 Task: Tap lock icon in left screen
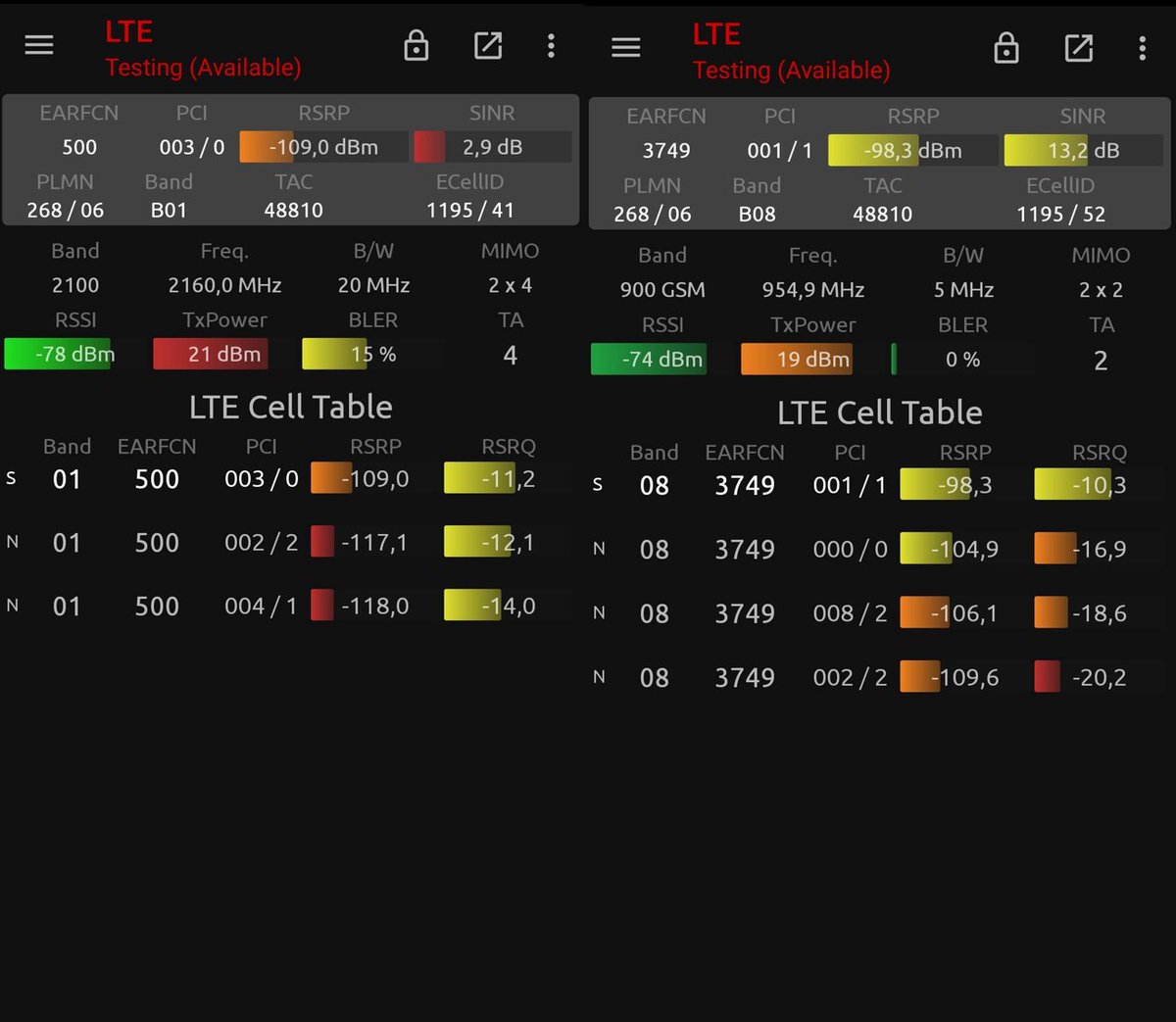[x=416, y=45]
